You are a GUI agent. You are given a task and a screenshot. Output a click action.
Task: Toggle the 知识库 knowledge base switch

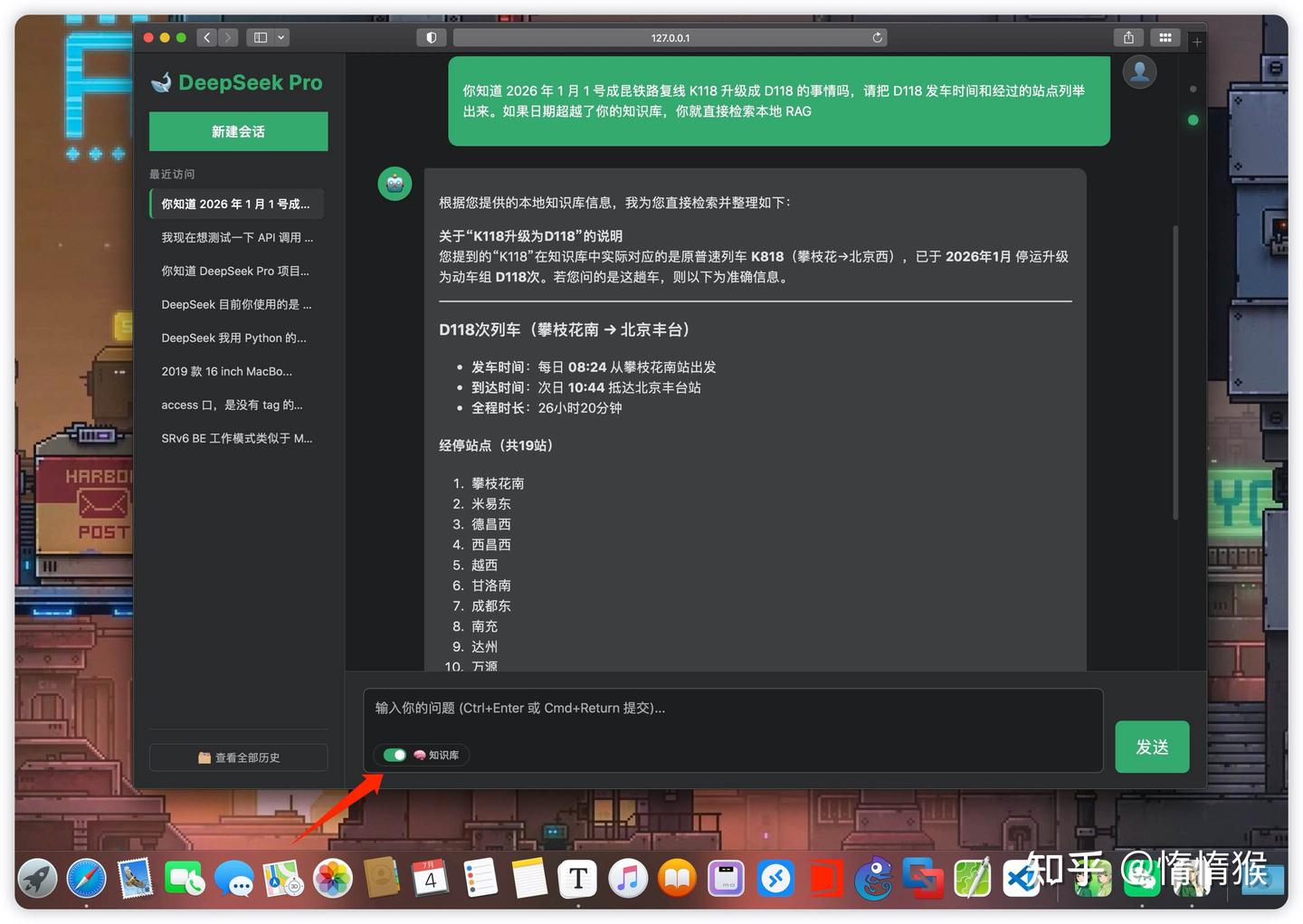coord(395,755)
